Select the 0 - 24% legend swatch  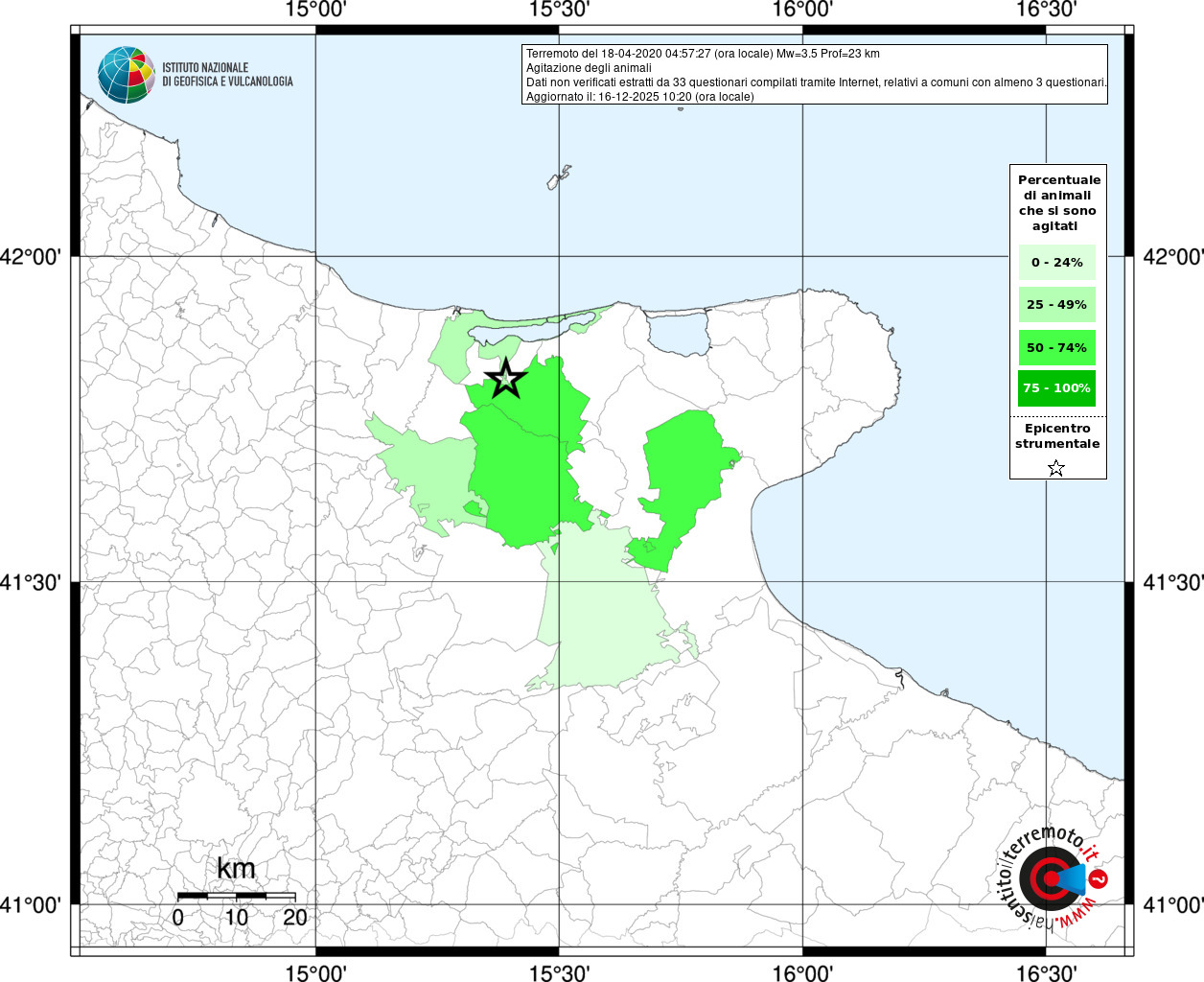click(1056, 262)
